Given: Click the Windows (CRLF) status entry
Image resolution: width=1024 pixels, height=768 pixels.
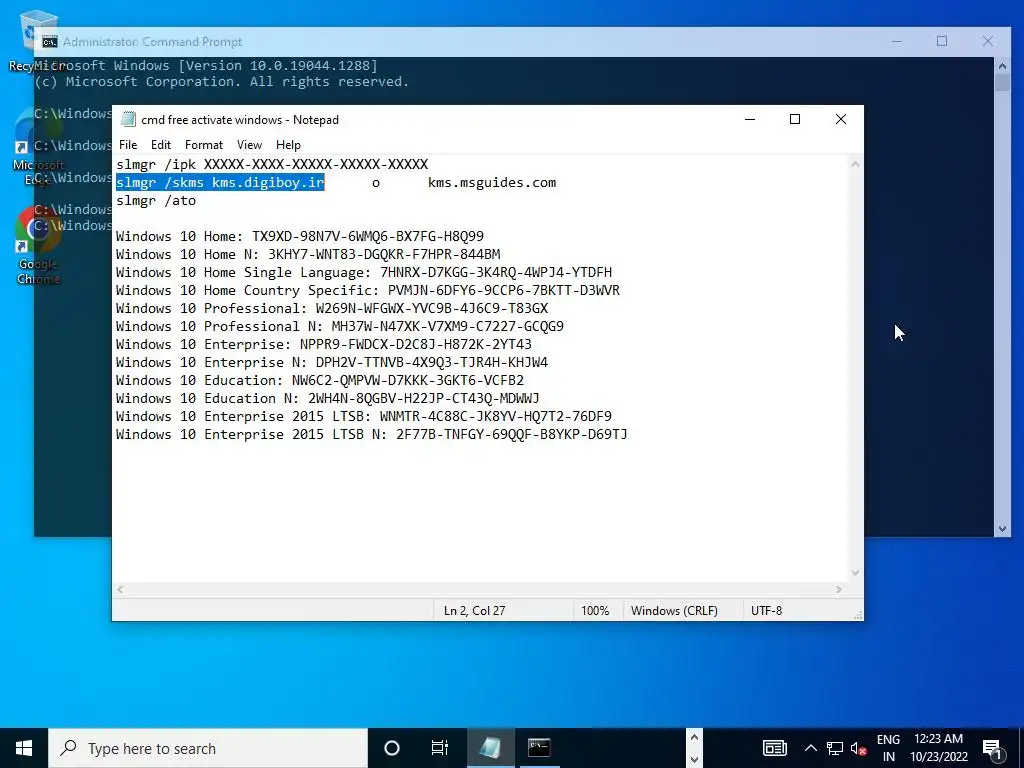Looking at the screenshot, I should (x=674, y=611).
